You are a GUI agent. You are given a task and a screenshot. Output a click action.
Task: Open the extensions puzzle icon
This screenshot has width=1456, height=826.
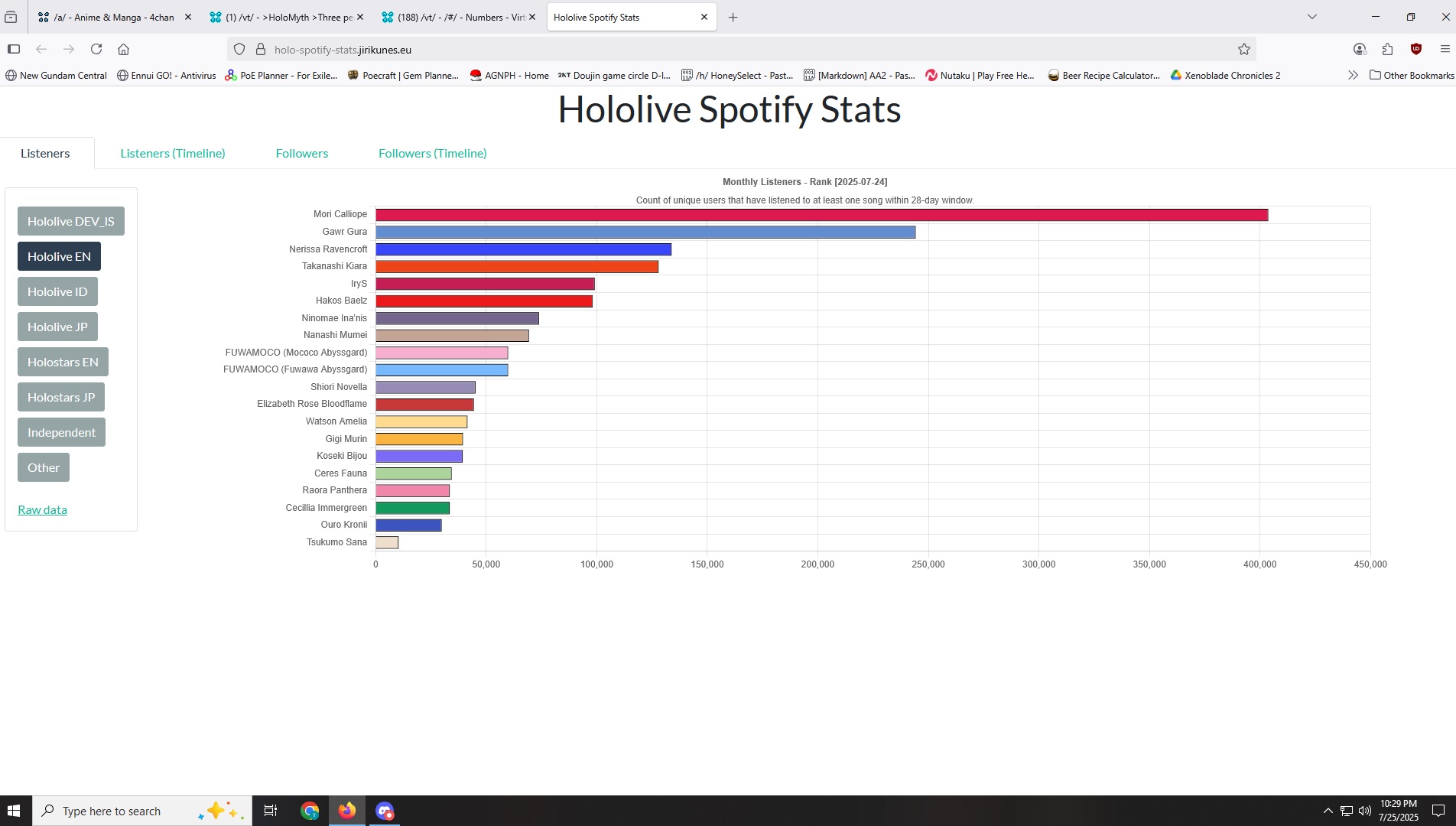tap(1387, 49)
